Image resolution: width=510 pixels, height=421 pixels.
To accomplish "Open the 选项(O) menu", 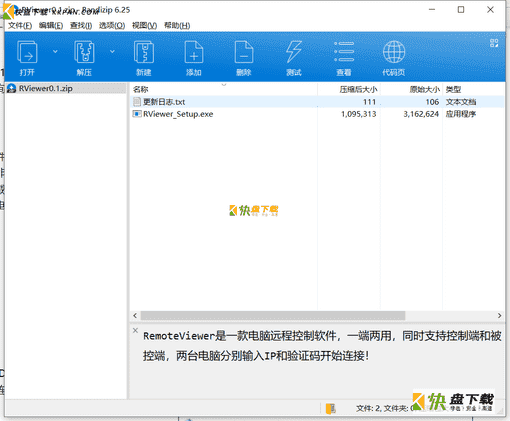I will (112, 26).
